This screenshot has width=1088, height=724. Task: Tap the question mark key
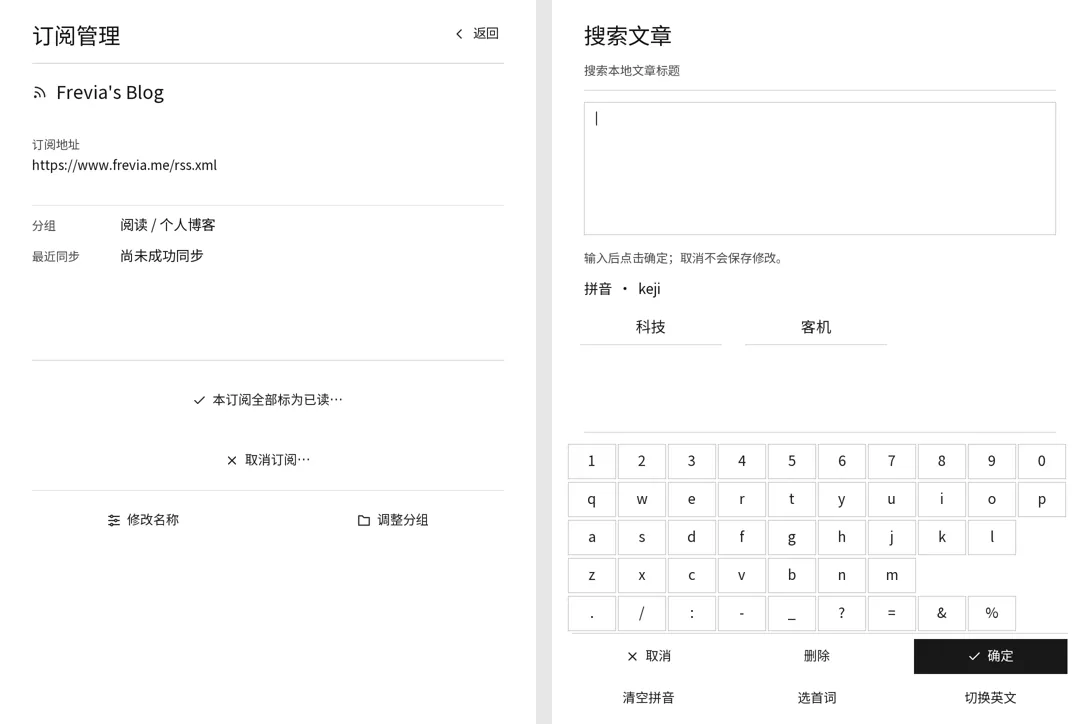[842, 614]
